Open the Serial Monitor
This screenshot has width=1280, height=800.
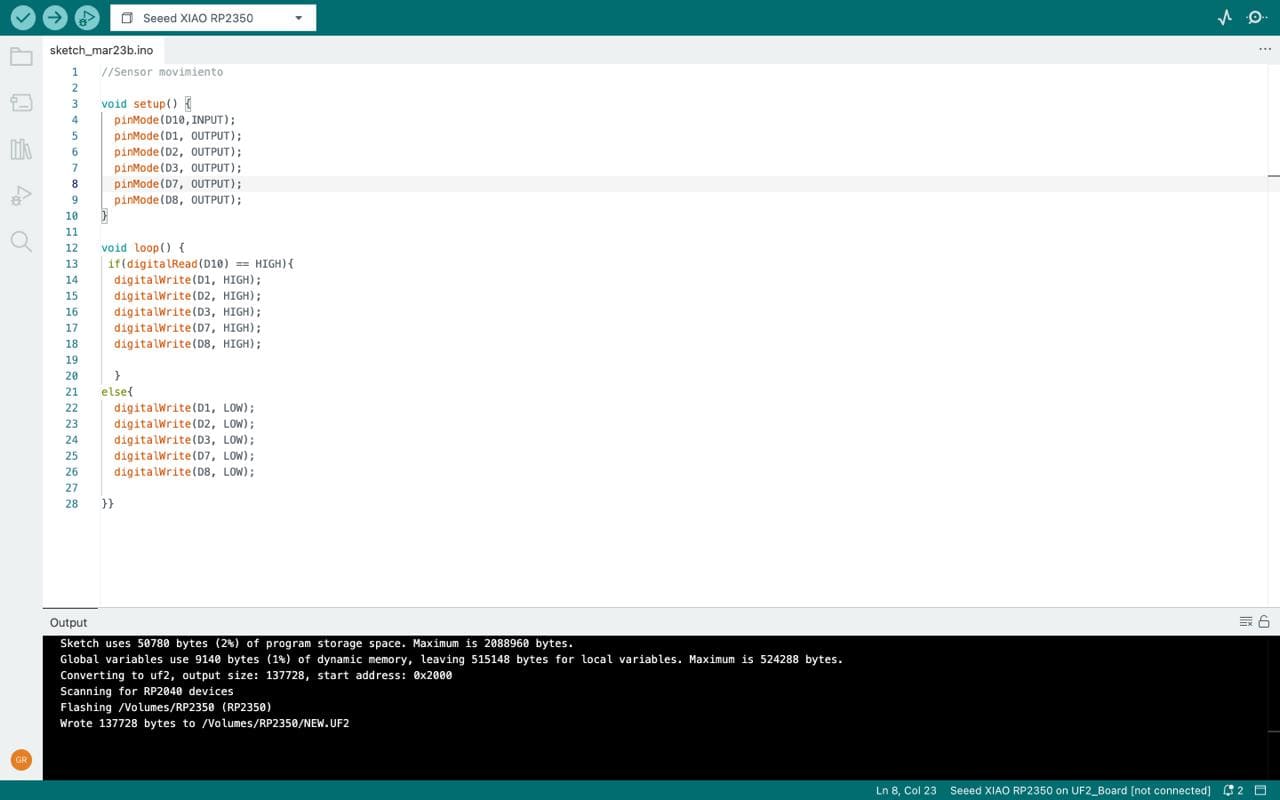pyautogui.click(x=1256, y=18)
